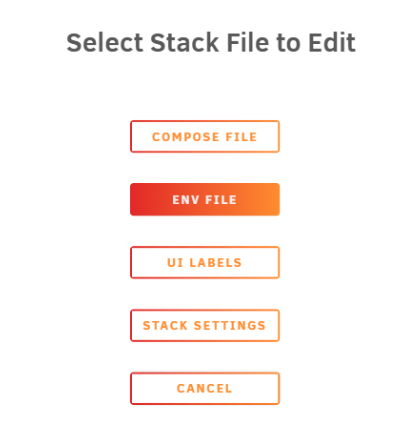Click the topmost outlined button
This screenshot has width=398, height=425.
click(205, 136)
